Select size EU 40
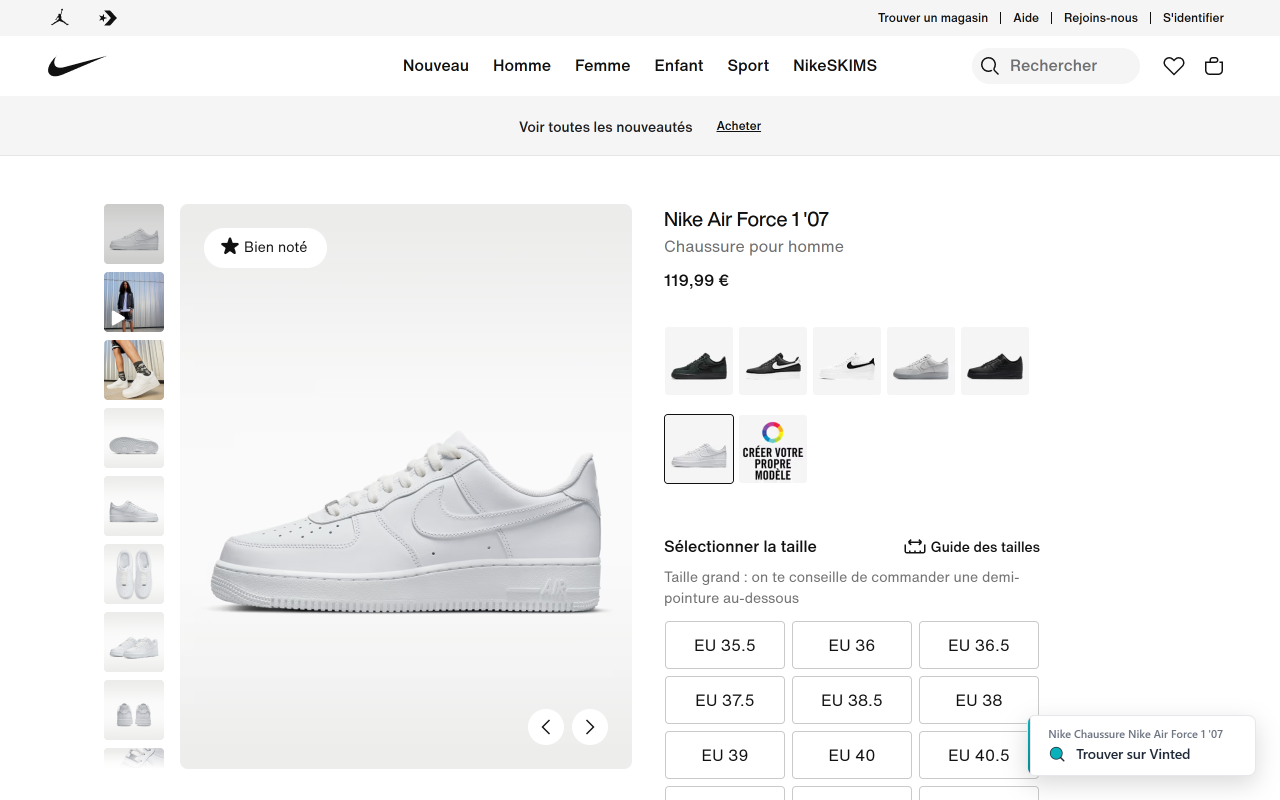1280x800 pixels. coord(852,755)
